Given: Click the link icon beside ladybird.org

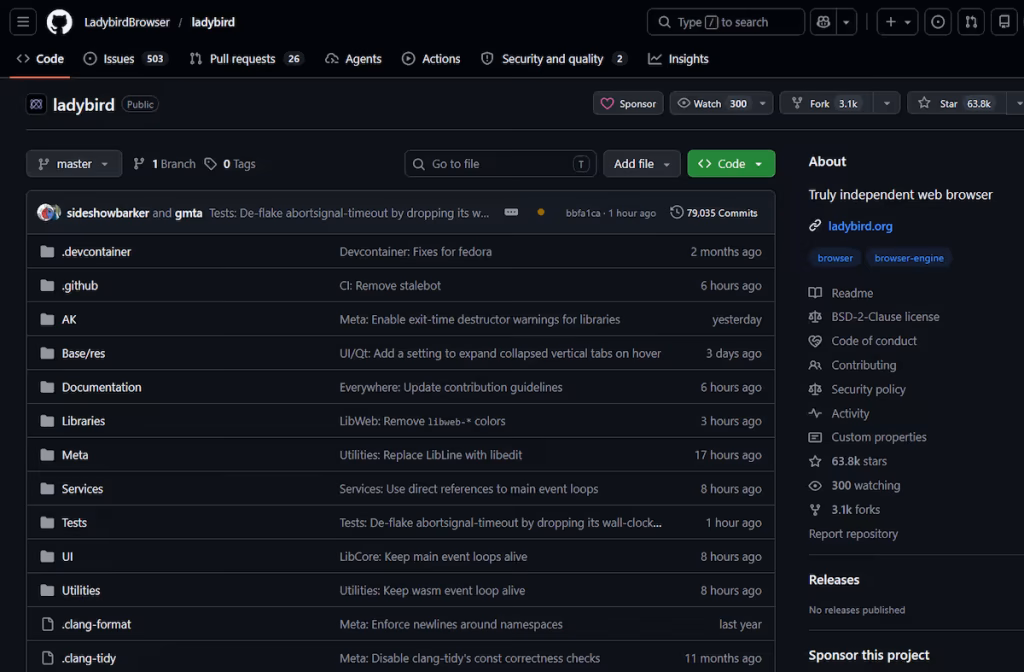Looking at the screenshot, I should click(x=815, y=226).
